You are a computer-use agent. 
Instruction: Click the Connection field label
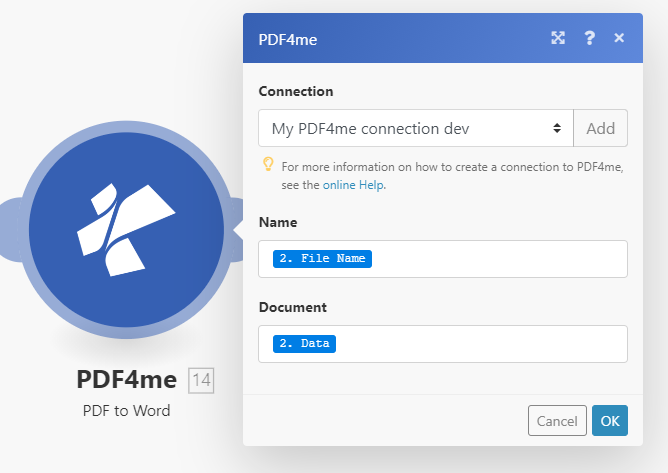point(296,91)
